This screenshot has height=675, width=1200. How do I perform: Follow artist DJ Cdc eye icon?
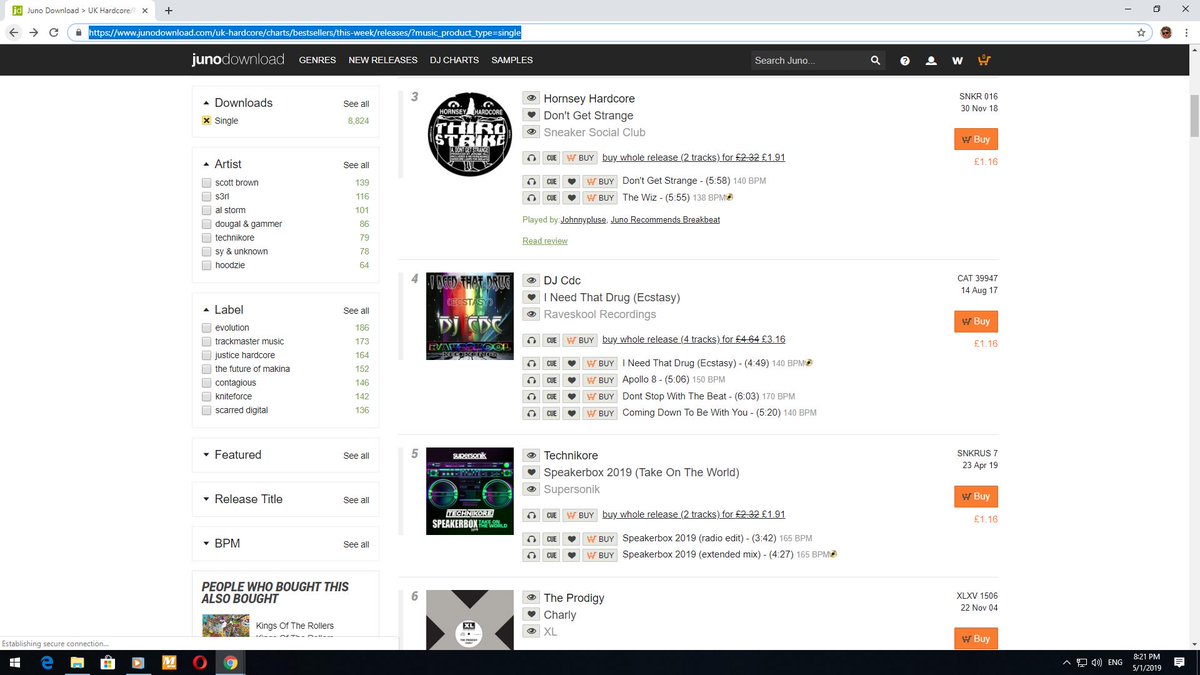531,280
